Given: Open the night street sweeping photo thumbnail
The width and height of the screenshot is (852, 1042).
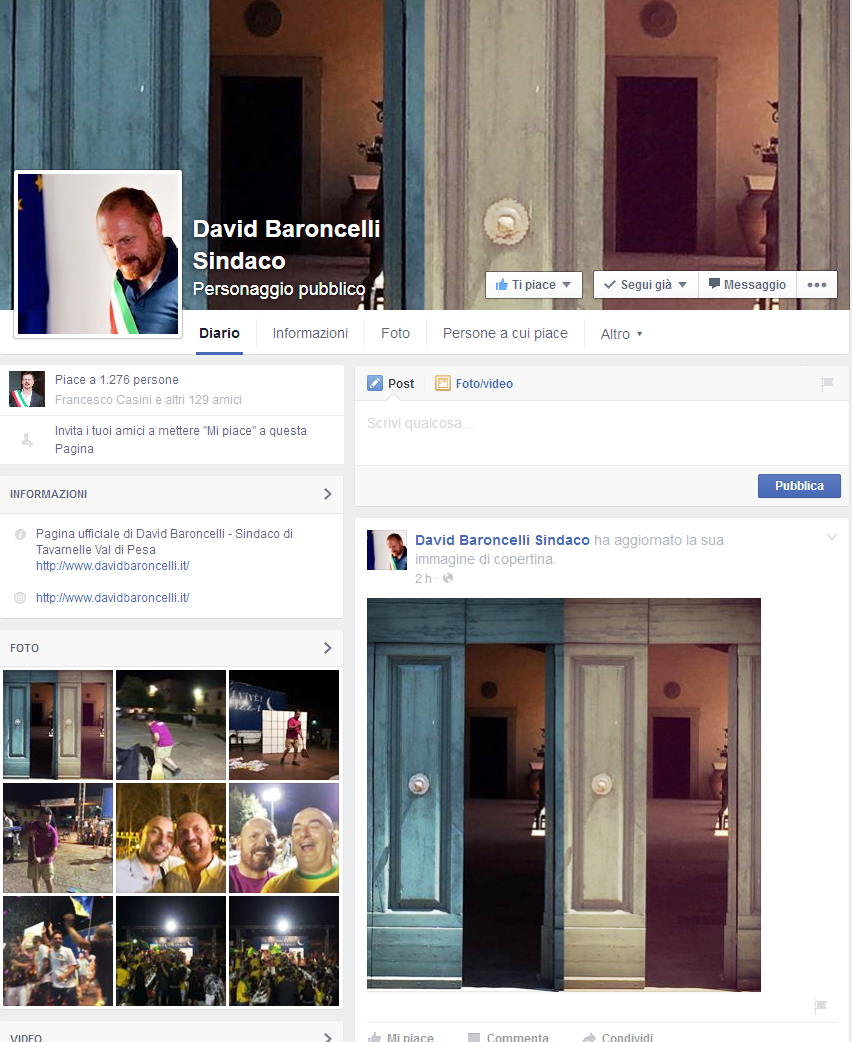Looking at the screenshot, I should tap(171, 724).
